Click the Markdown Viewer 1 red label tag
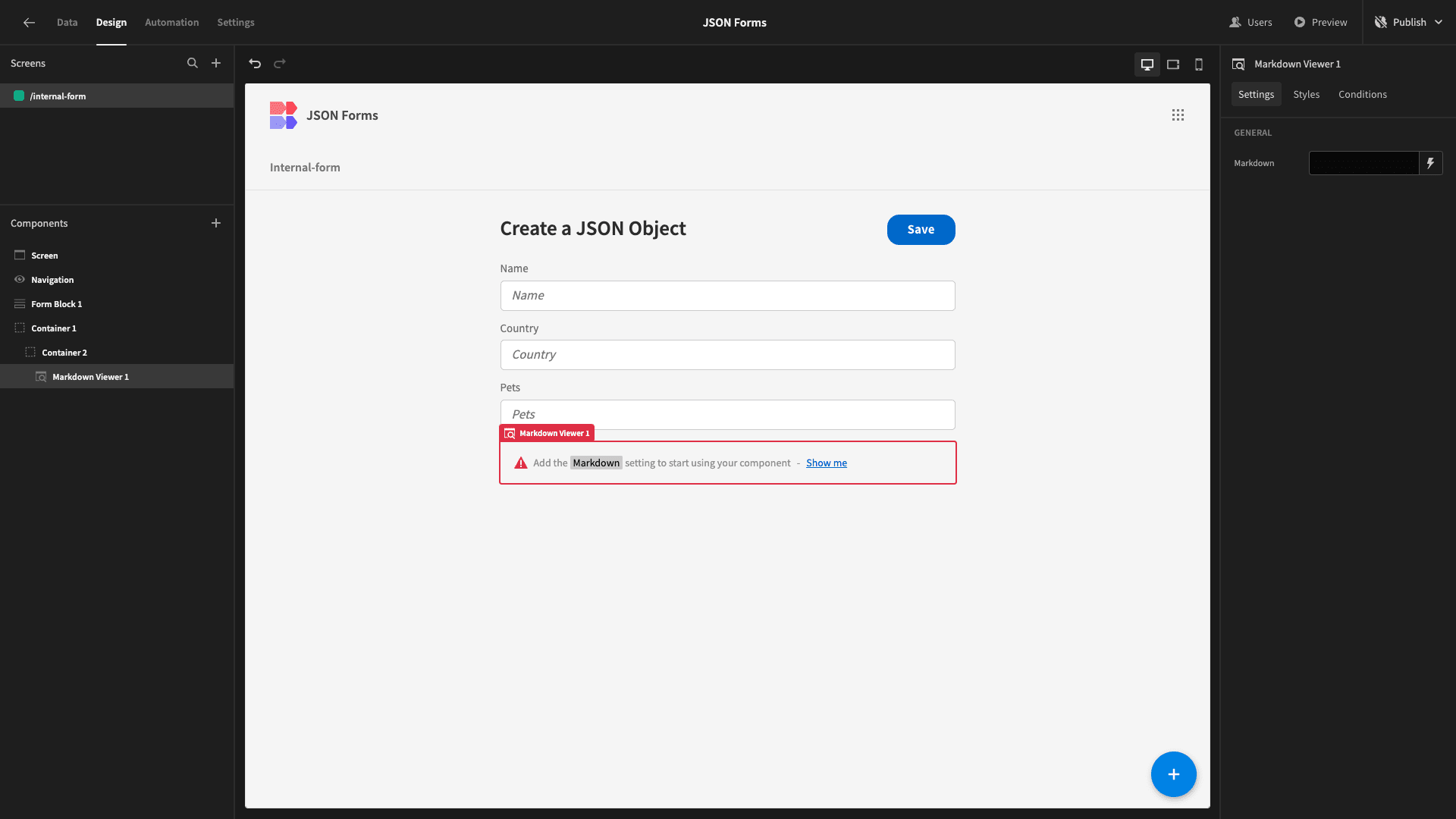This screenshot has height=819, width=1456. [547, 433]
